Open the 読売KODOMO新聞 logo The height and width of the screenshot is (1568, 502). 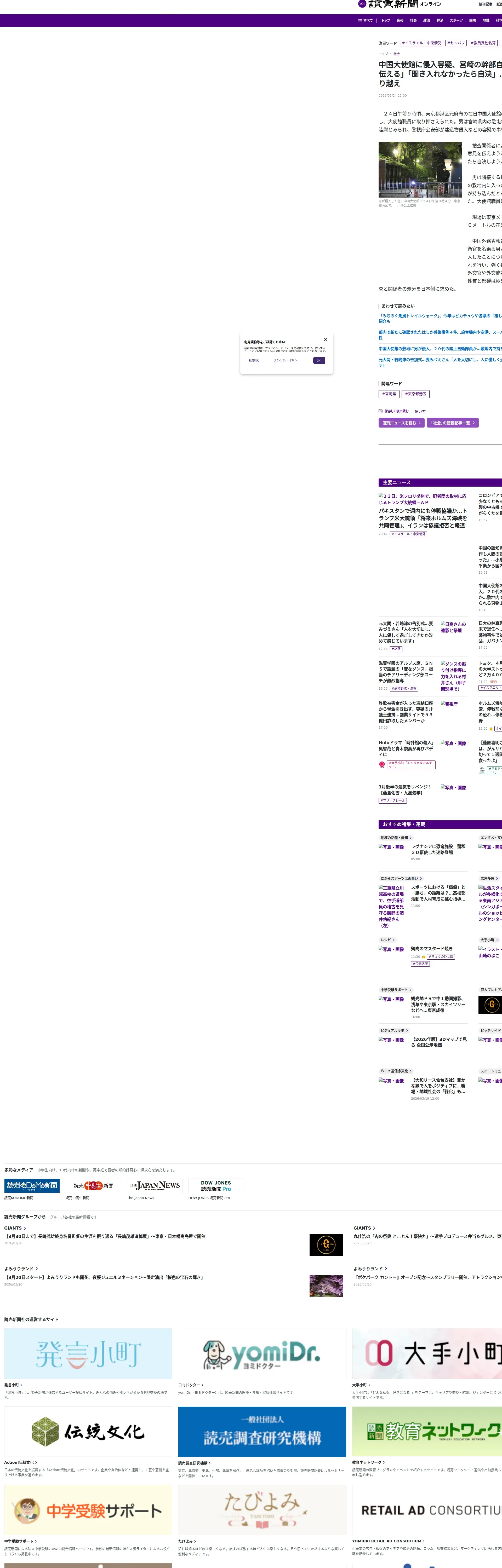point(32,1185)
